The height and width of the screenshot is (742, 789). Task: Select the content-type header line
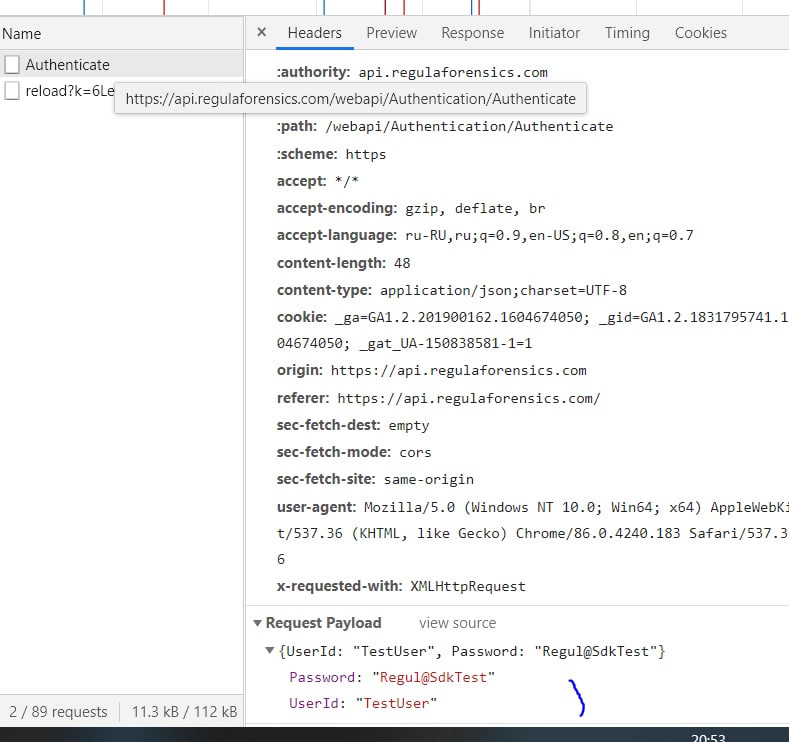tap(451, 290)
